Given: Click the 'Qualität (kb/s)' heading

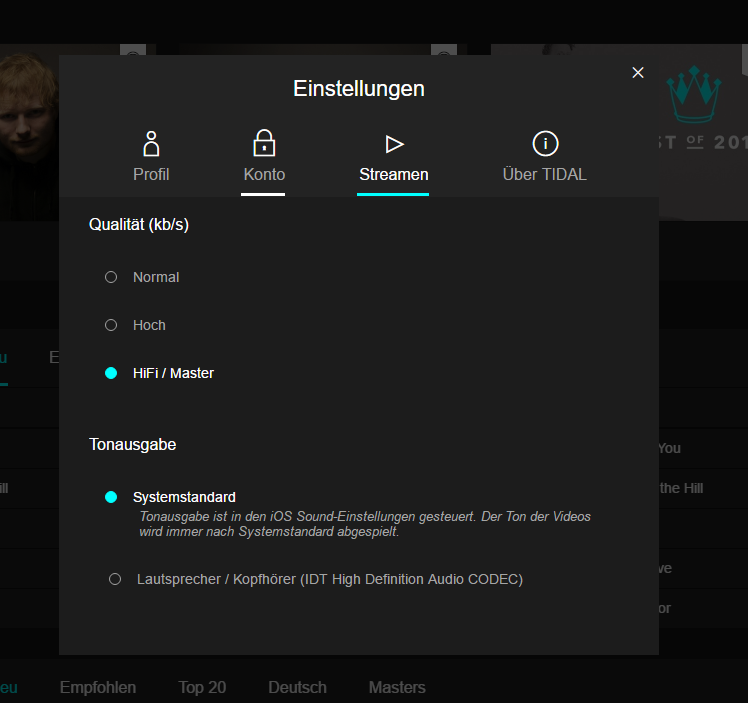Looking at the screenshot, I should click(x=139, y=225).
